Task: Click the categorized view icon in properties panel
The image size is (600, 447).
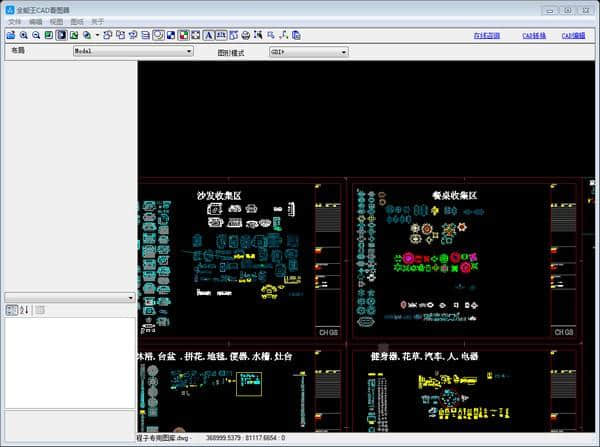Action: point(11,310)
